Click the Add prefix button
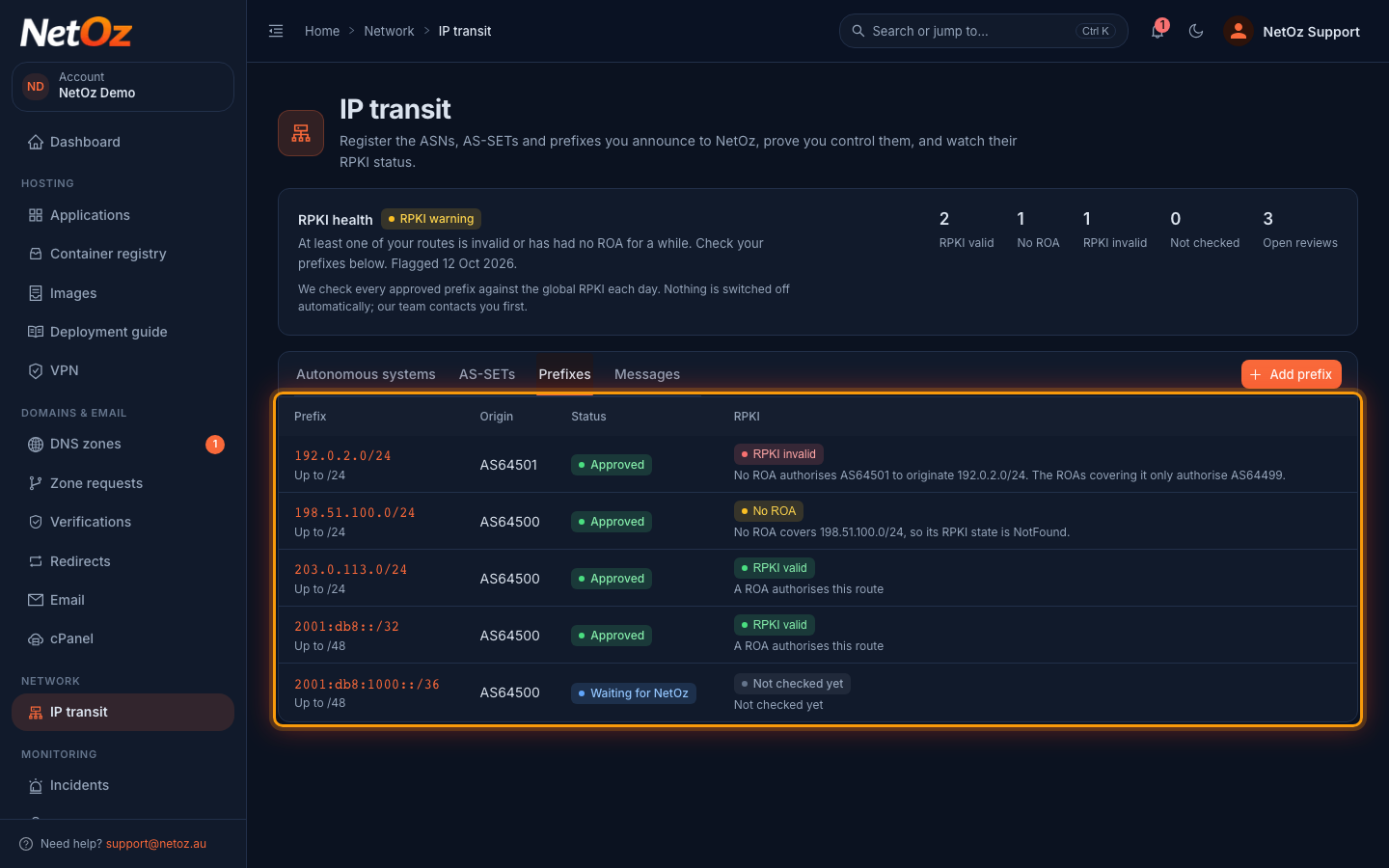 (x=1291, y=374)
